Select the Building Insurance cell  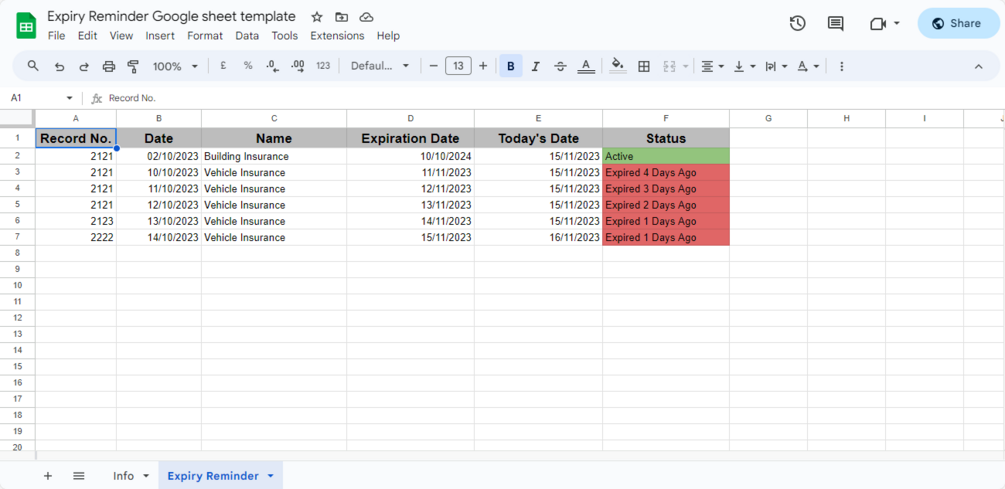(x=274, y=156)
